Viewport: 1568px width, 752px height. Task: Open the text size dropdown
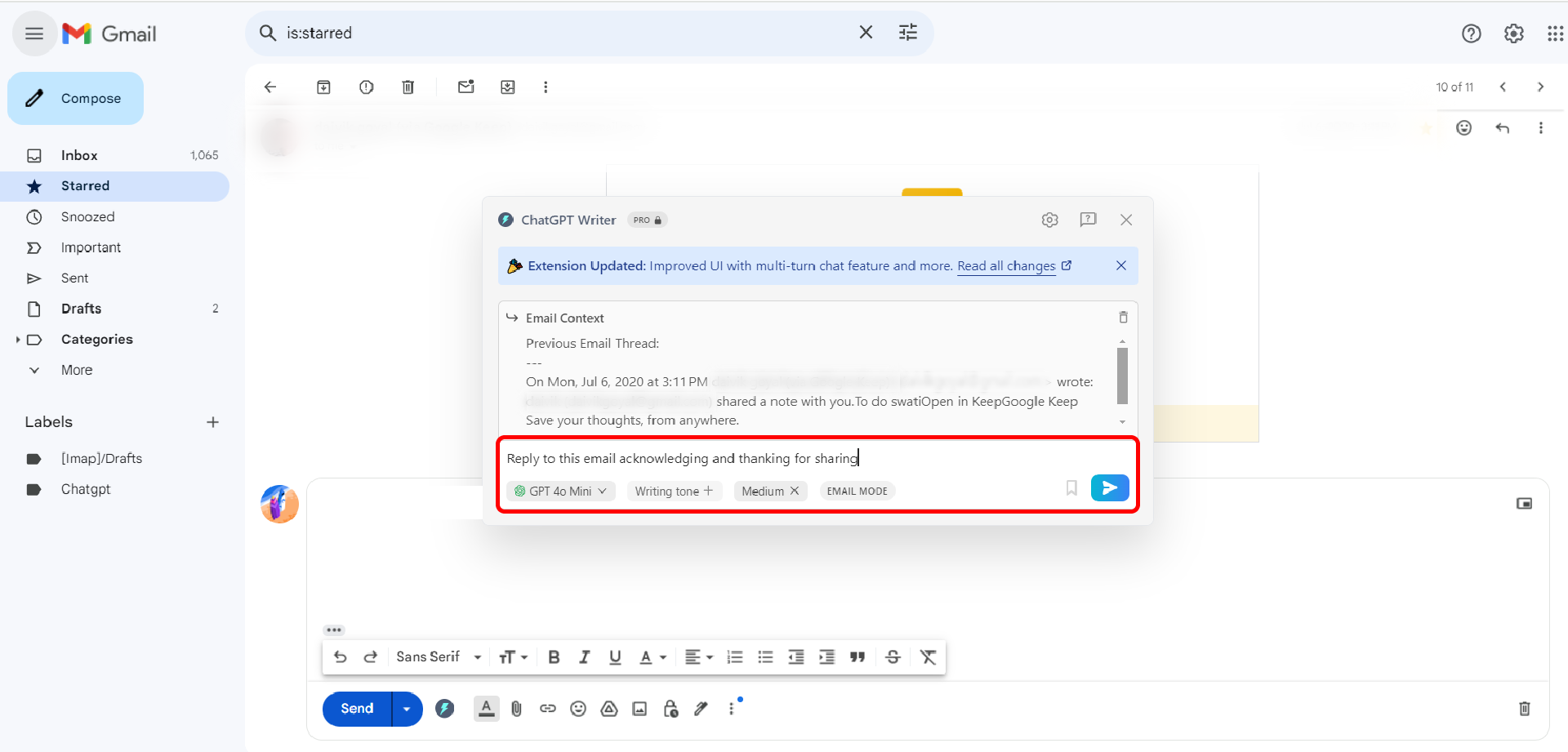513,657
